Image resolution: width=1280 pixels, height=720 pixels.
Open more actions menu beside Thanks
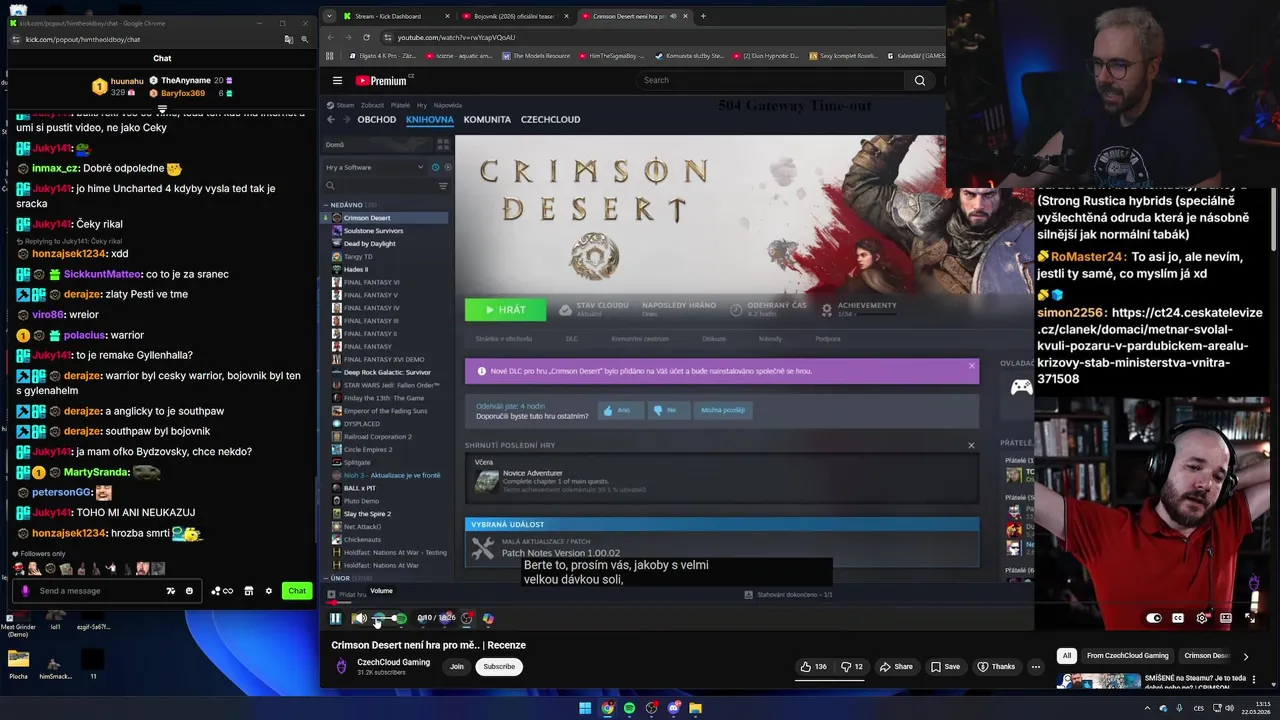[1036, 667]
